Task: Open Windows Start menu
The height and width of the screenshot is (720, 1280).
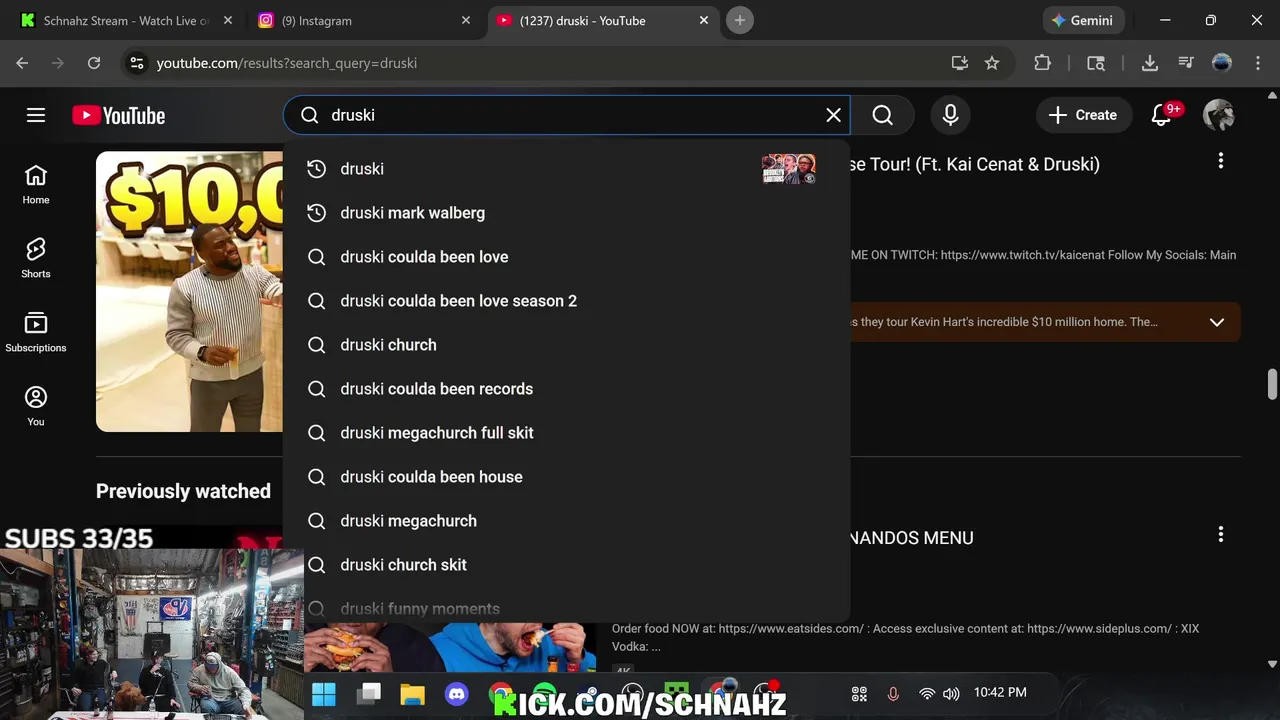Action: pos(324,694)
